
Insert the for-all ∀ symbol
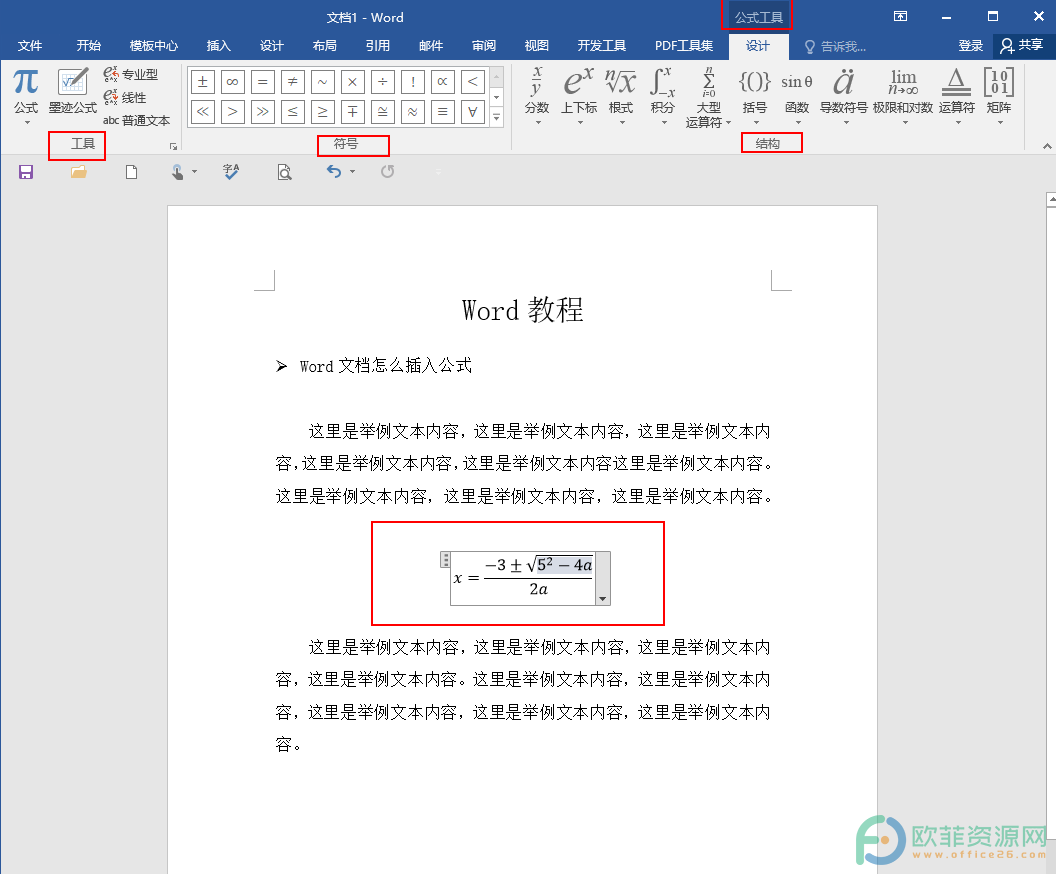(x=473, y=112)
